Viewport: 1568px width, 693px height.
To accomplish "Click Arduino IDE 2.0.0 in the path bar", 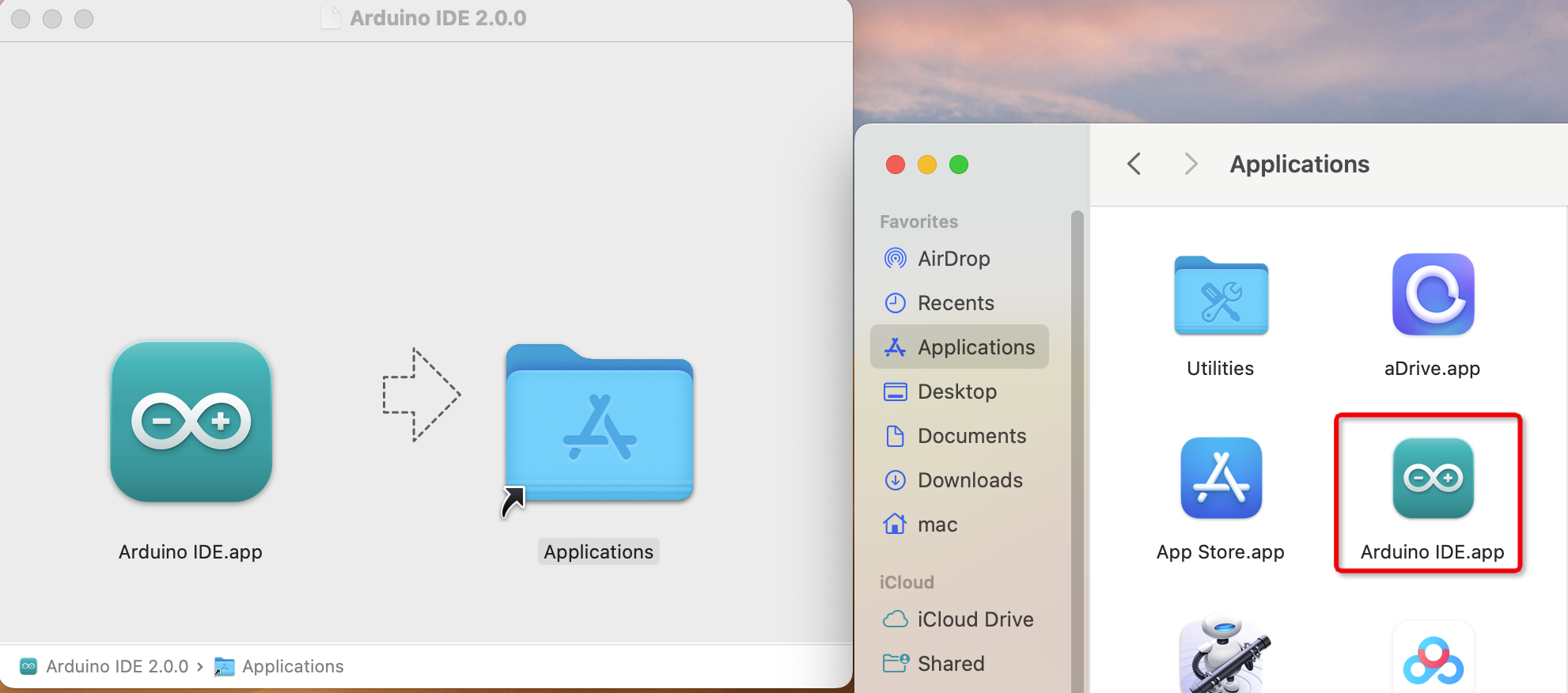I will (x=117, y=666).
